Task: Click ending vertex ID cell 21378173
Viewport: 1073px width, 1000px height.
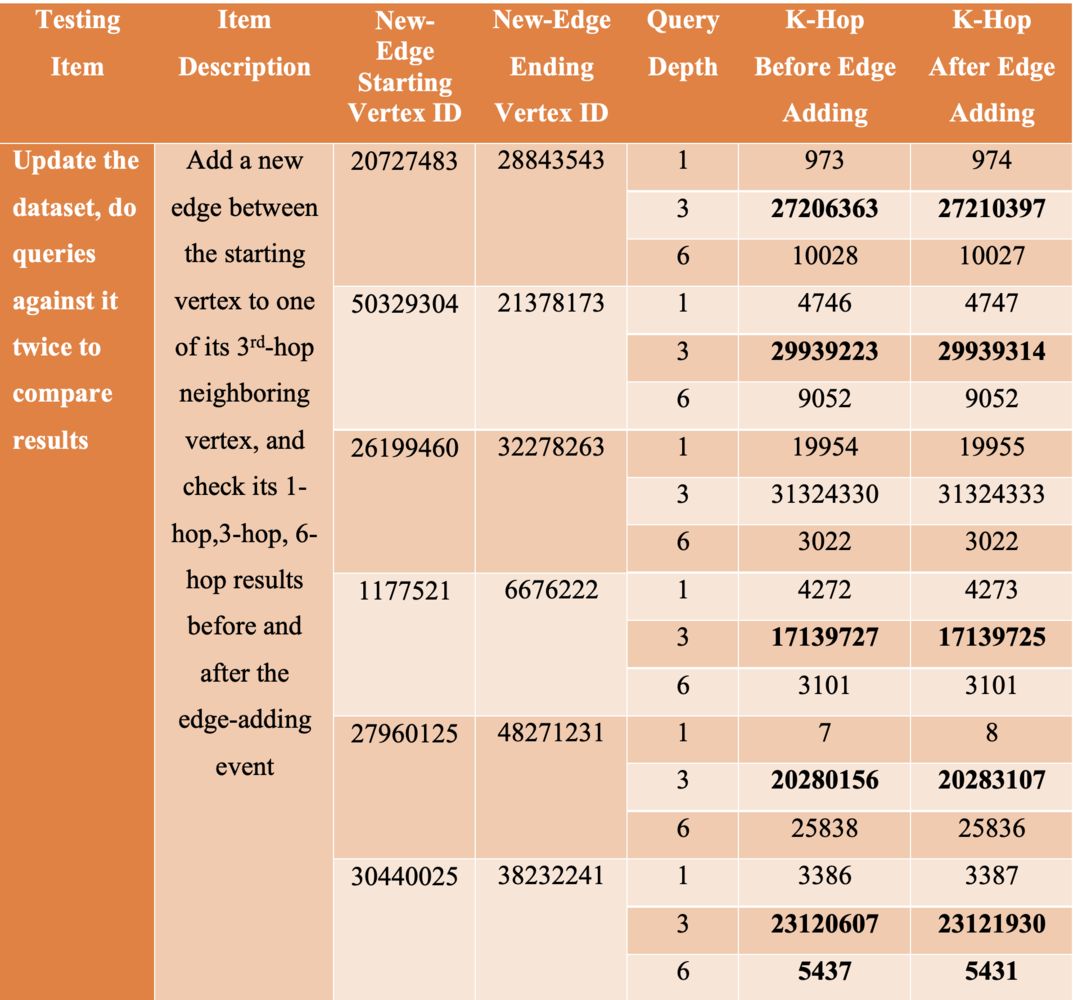Action: coord(551,304)
